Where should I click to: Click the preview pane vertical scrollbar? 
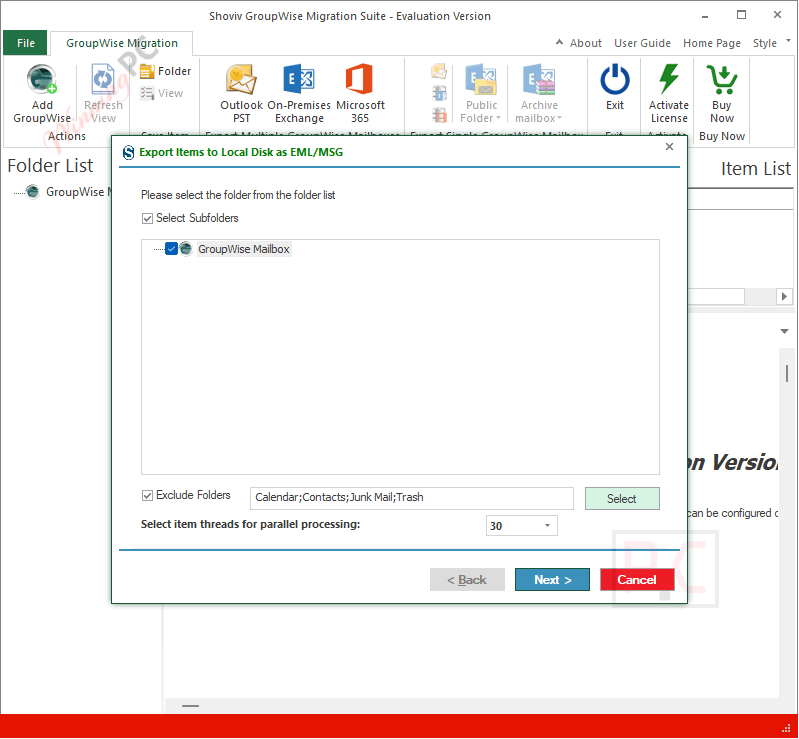click(787, 373)
